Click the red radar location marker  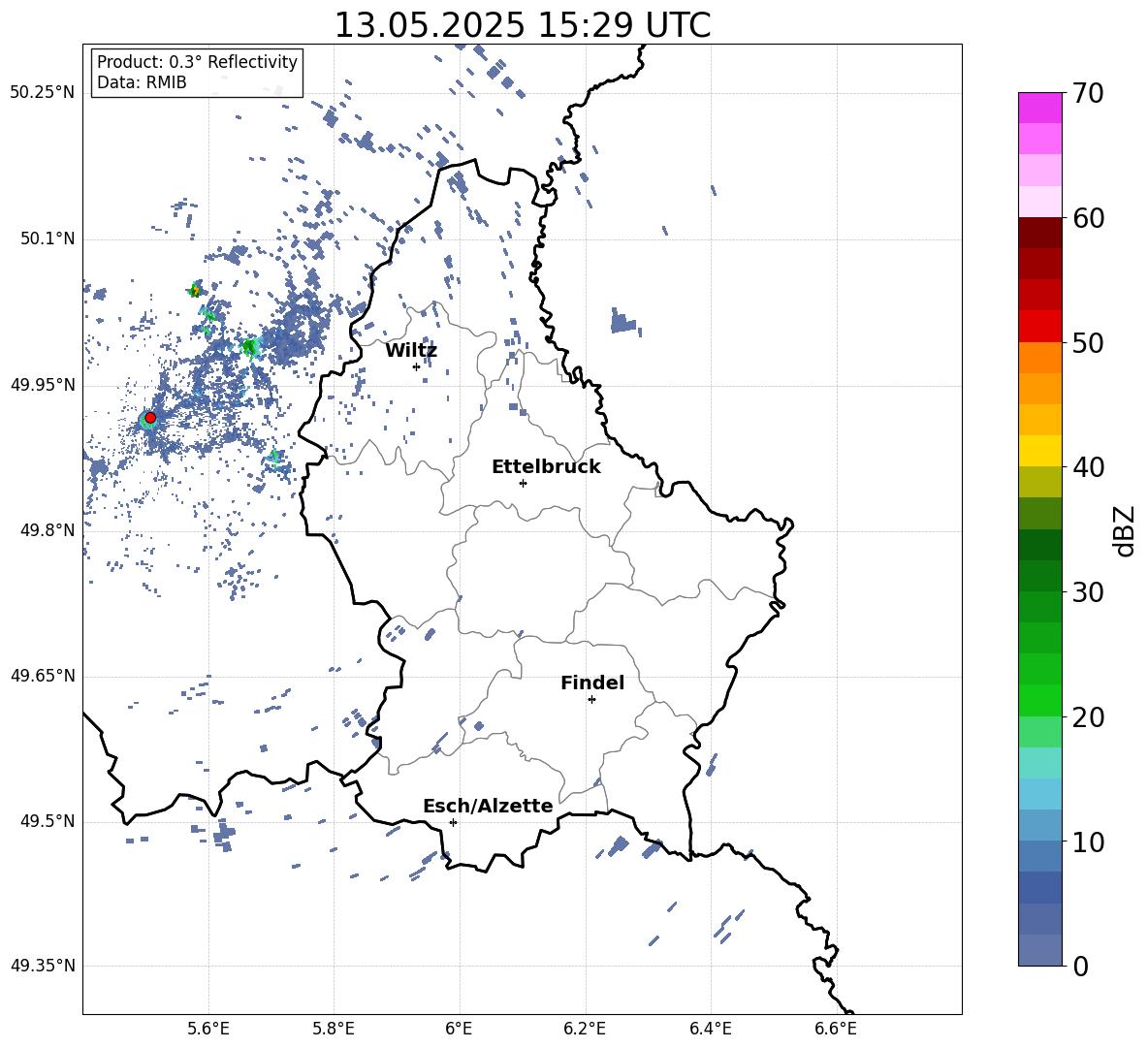point(150,418)
